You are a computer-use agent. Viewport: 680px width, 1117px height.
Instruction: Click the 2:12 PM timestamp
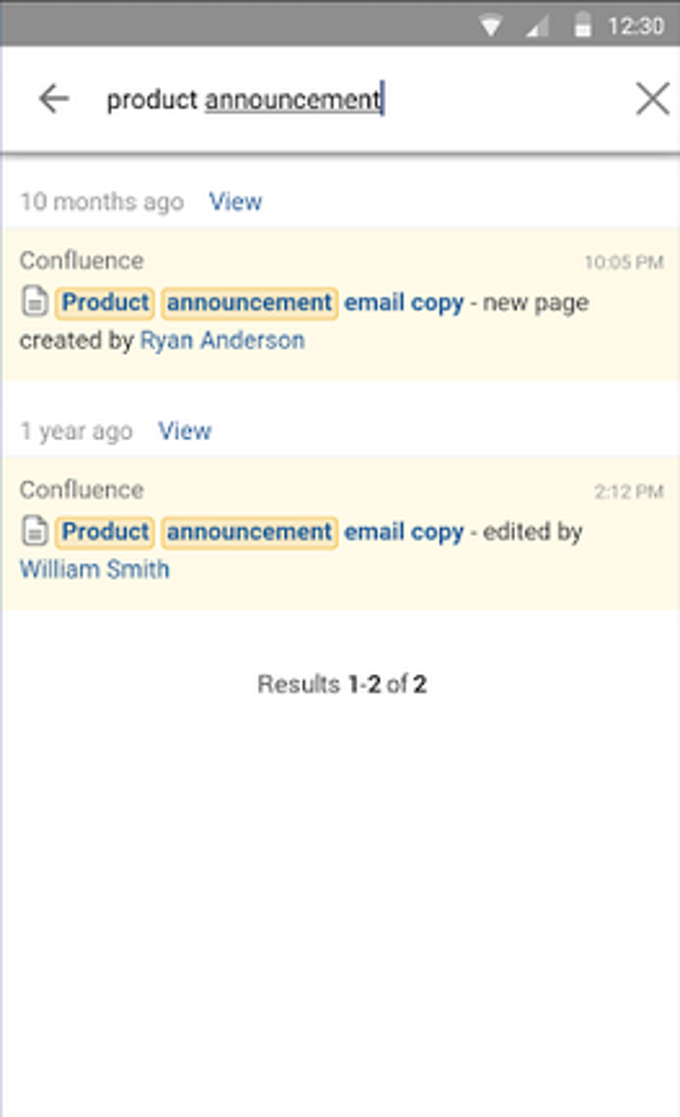coord(629,490)
